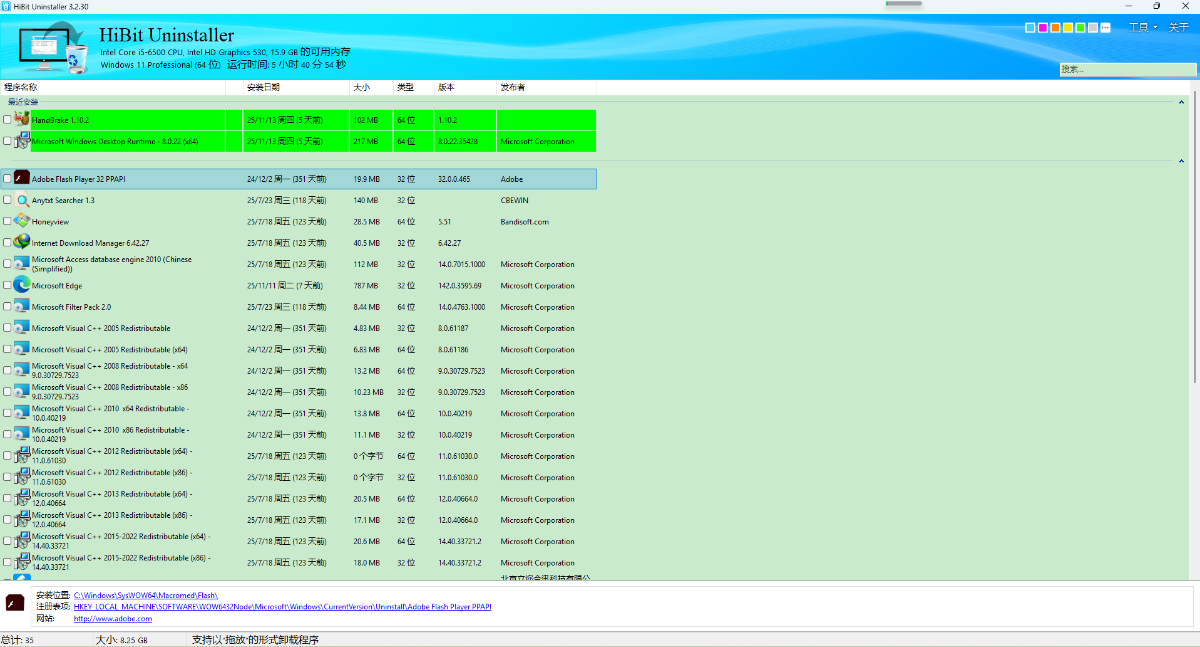Collapse the second program group arrow

1181,161
